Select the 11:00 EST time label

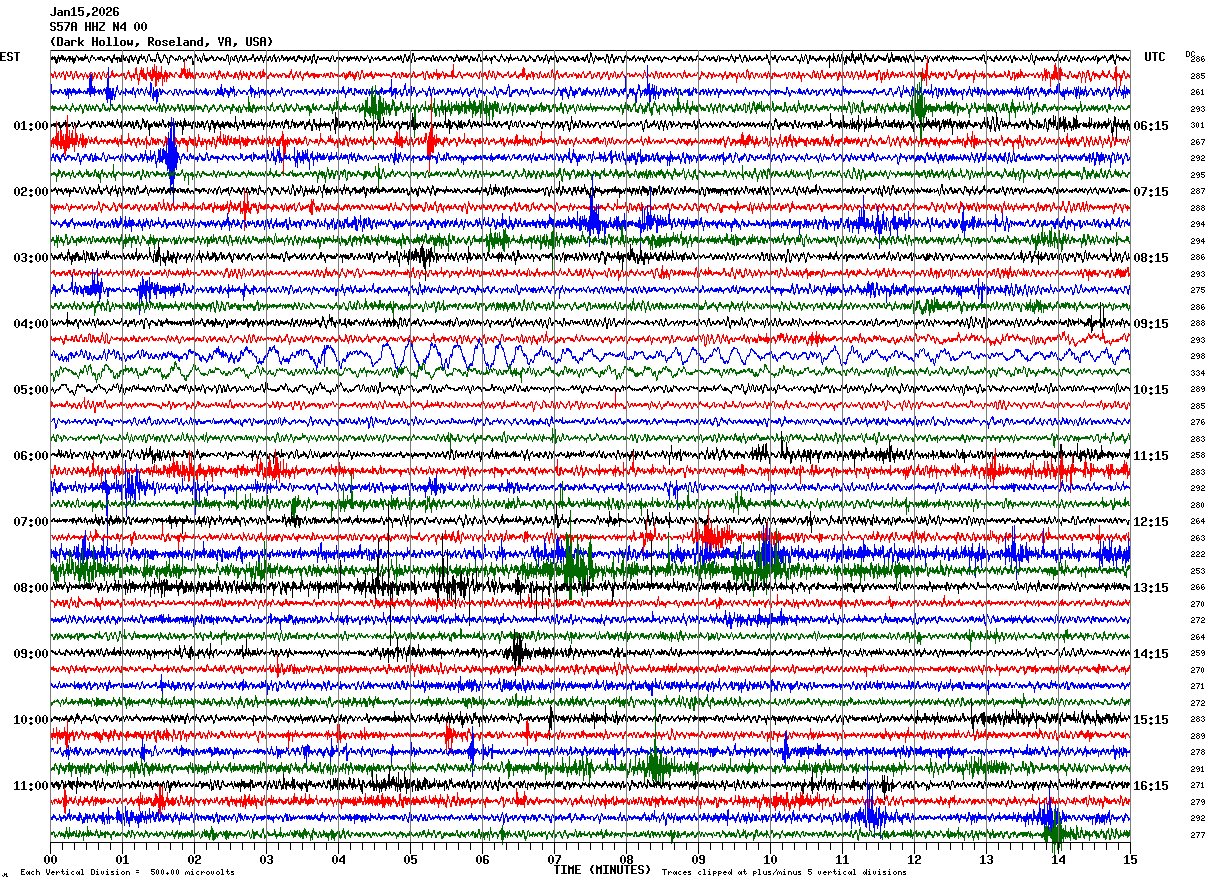[30, 786]
